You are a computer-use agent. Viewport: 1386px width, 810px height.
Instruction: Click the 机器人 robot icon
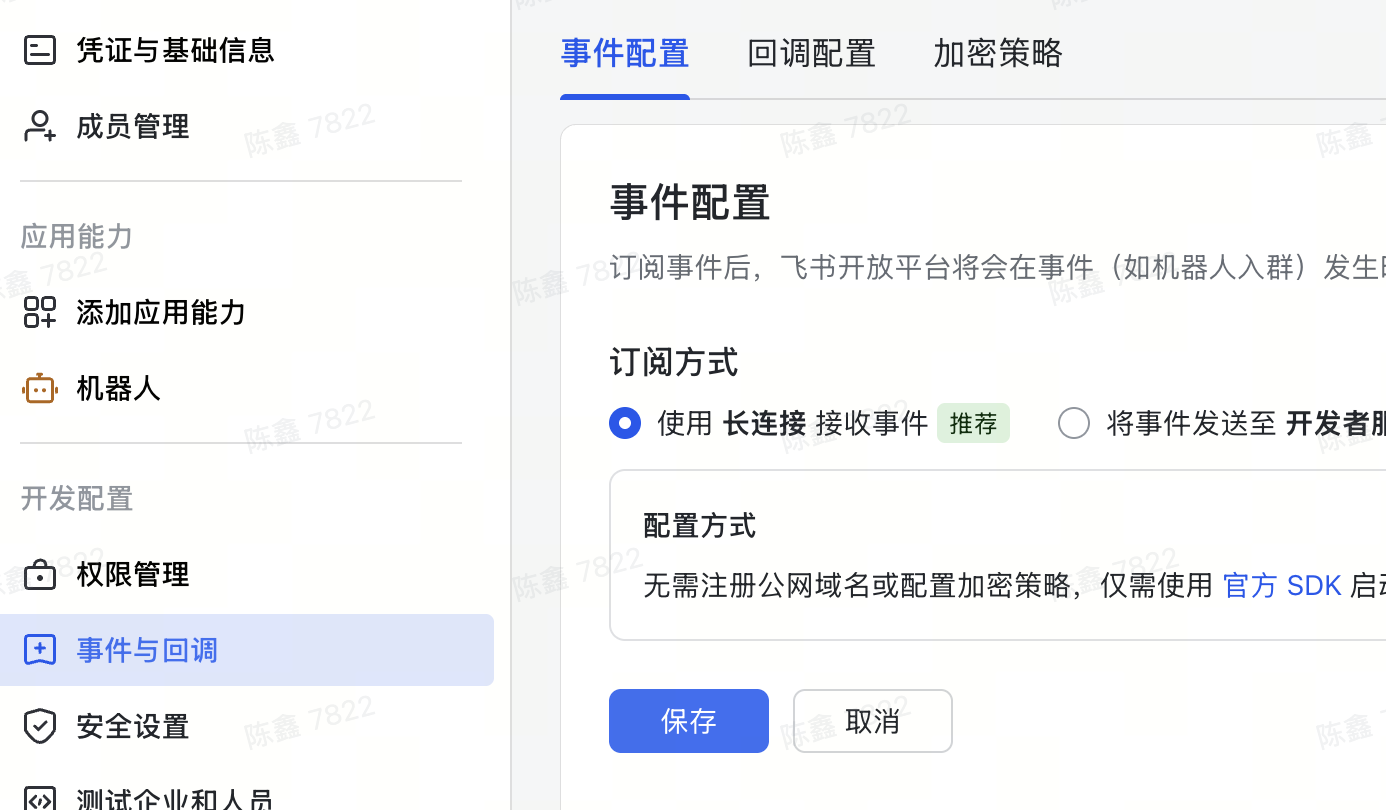[x=40, y=388]
